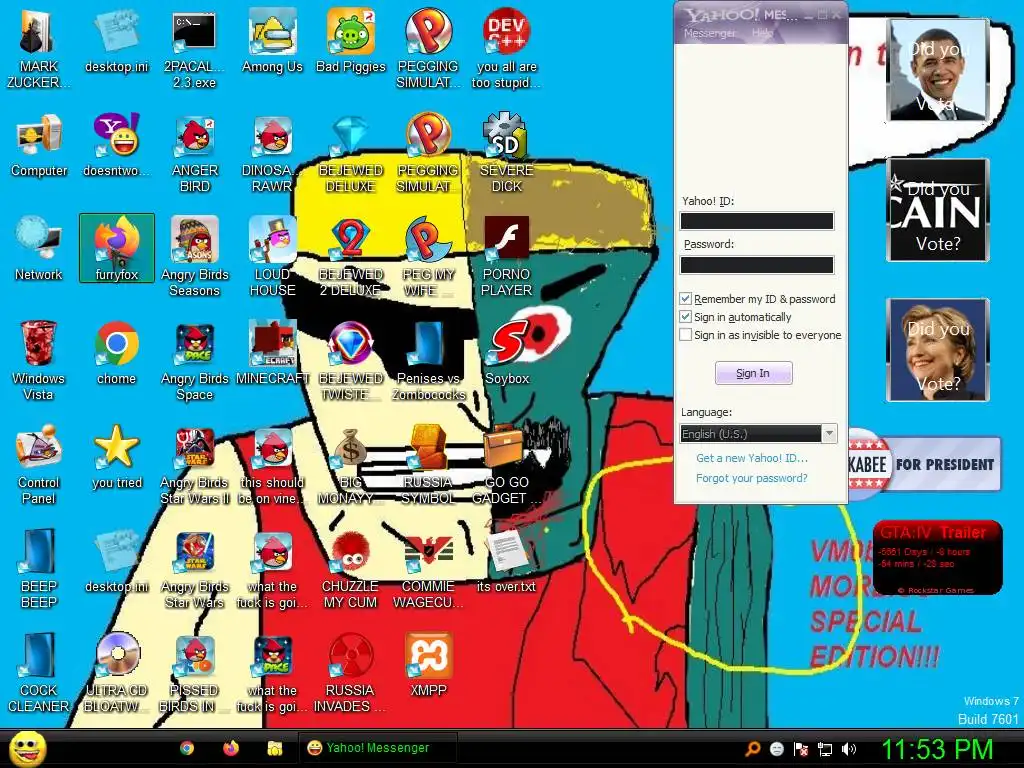Uncheck Remember my ID & password
Image resolution: width=1024 pixels, height=768 pixels.
[685, 298]
